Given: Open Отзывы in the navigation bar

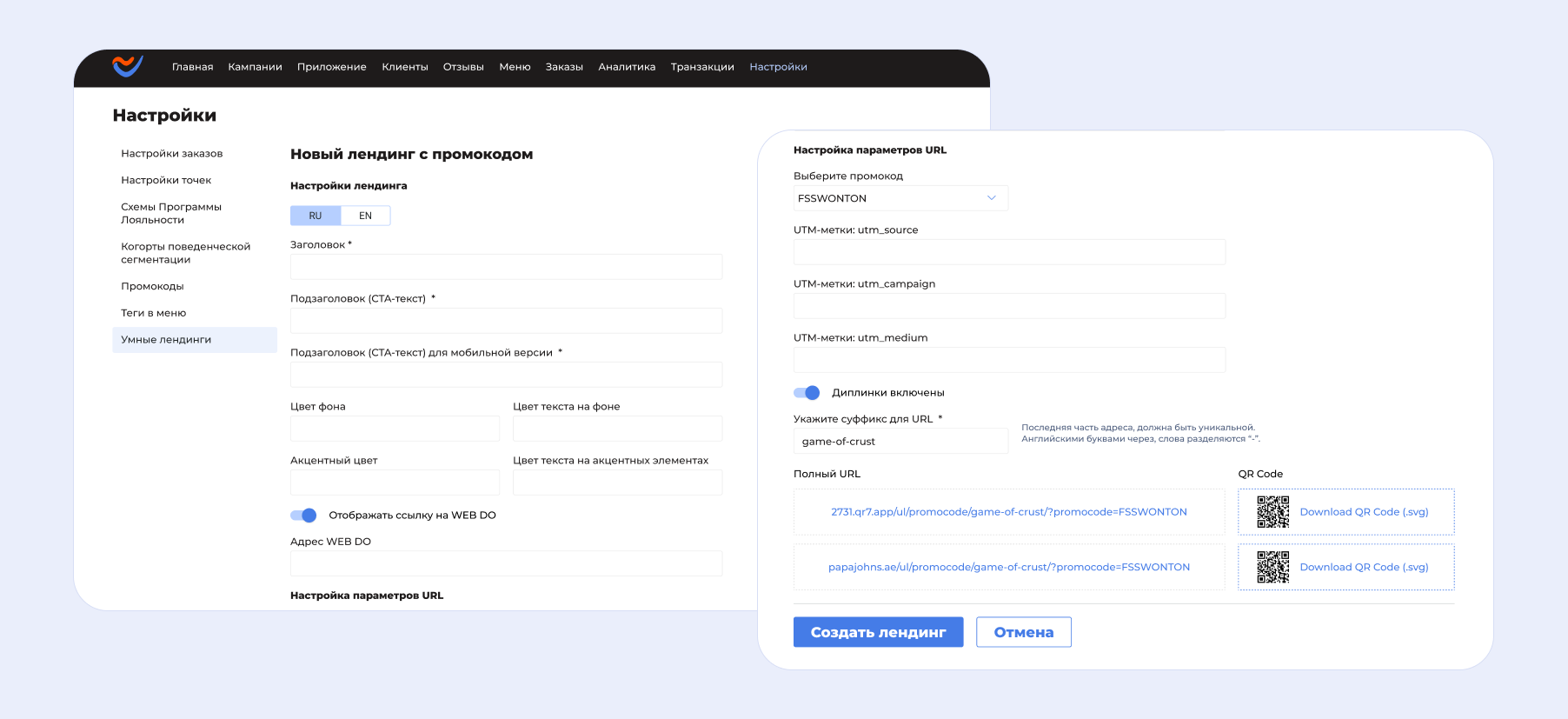Looking at the screenshot, I should pyautogui.click(x=463, y=67).
